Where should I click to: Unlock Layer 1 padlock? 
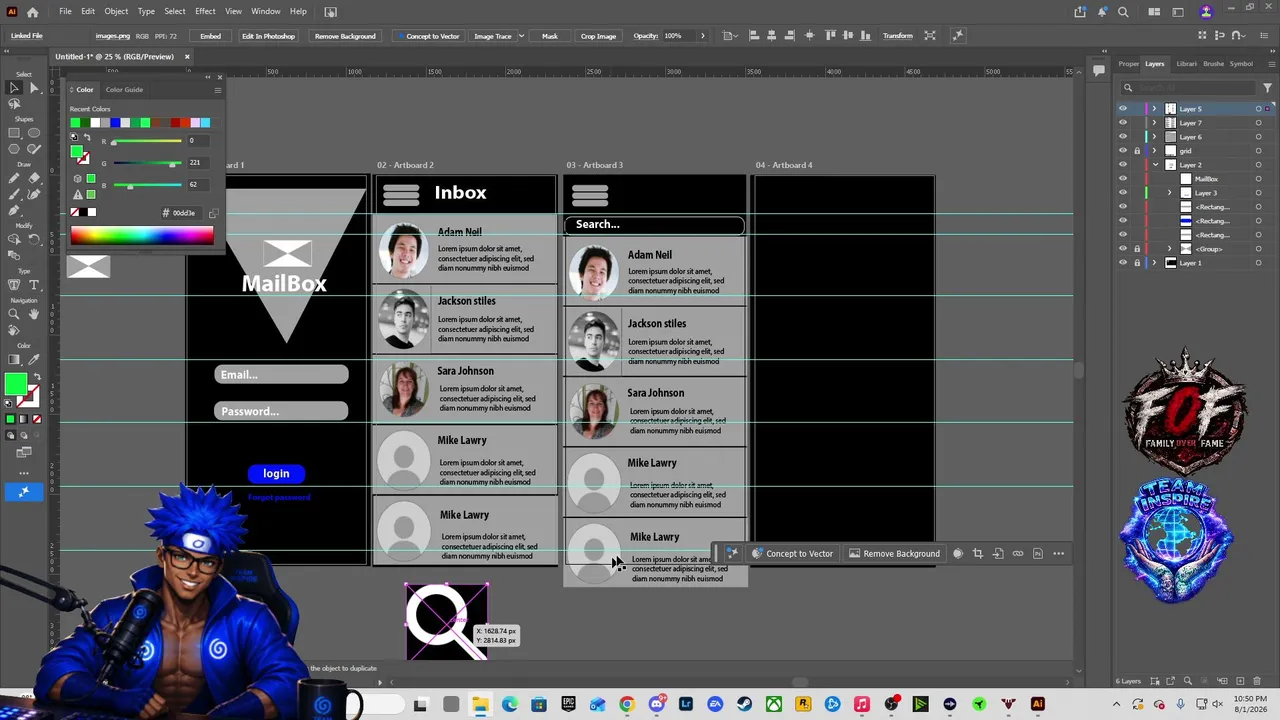(x=1137, y=263)
